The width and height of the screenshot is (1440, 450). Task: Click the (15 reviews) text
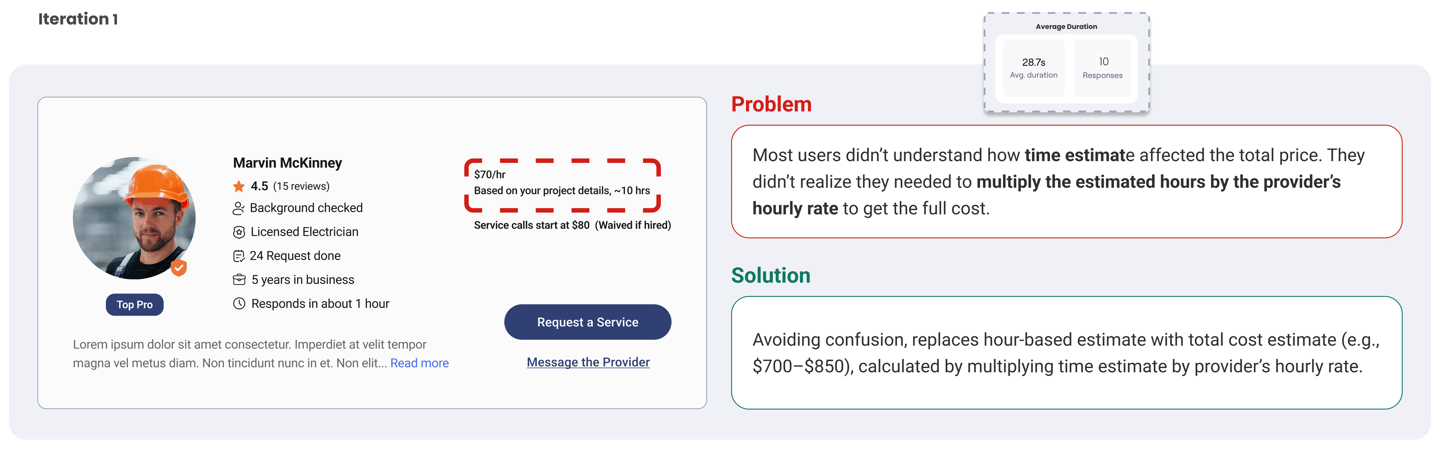click(301, 186)
